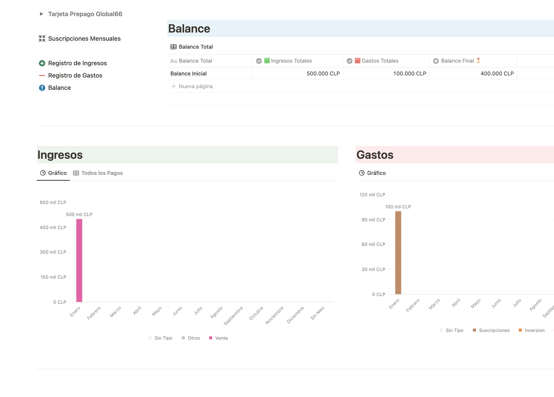Viewport: 554px width, 397px height.
Task: Click the Suscripciones Mensuales page icon
Action: click(x=42, y=38)
